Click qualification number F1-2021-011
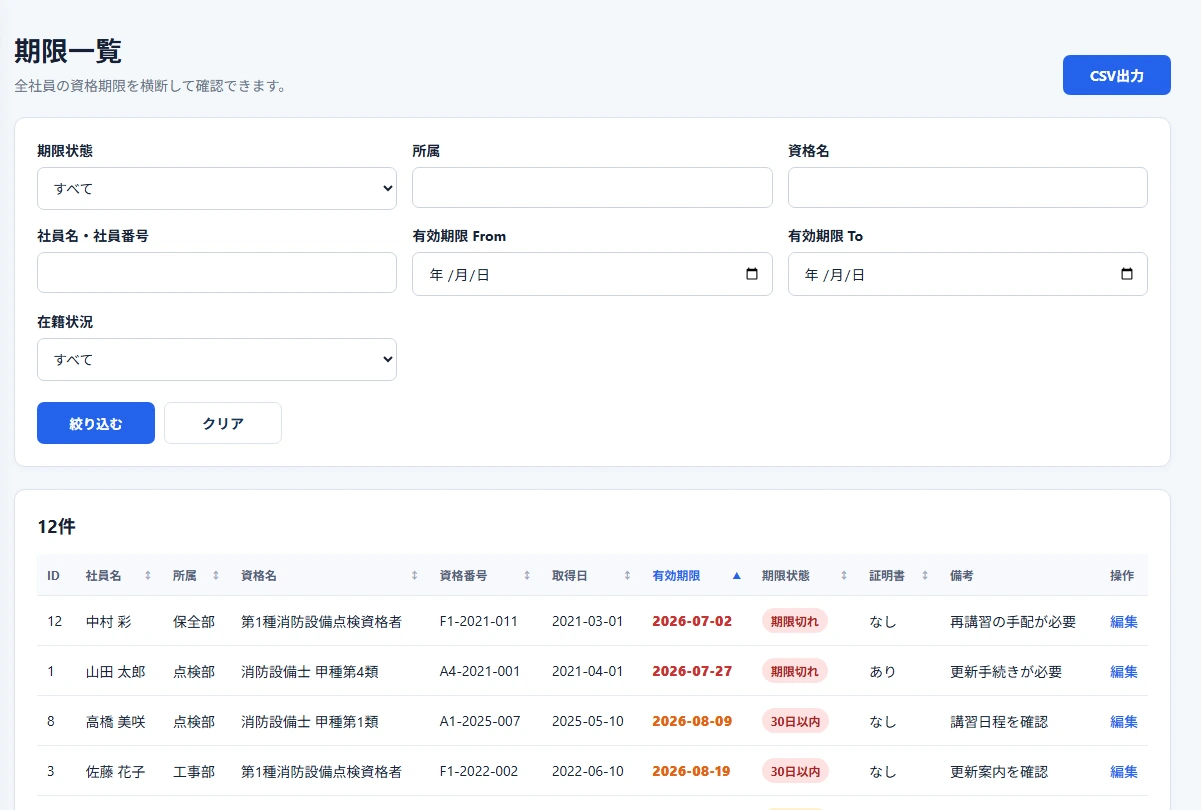The height and width of the screenshot is (810, 1201). [479, 621]
